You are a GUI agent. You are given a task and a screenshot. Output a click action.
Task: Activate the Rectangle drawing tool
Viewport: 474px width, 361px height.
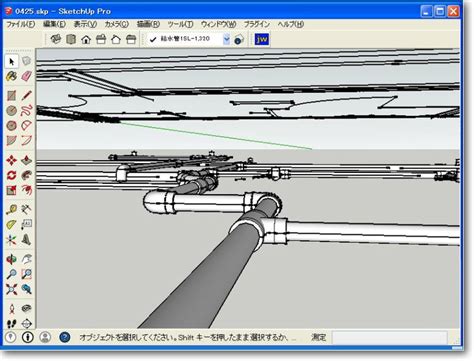(12, 96)
